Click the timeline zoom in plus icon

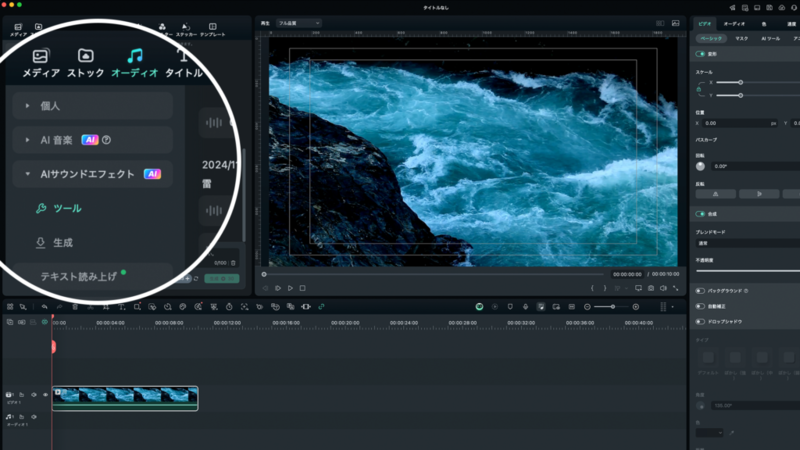636,307
